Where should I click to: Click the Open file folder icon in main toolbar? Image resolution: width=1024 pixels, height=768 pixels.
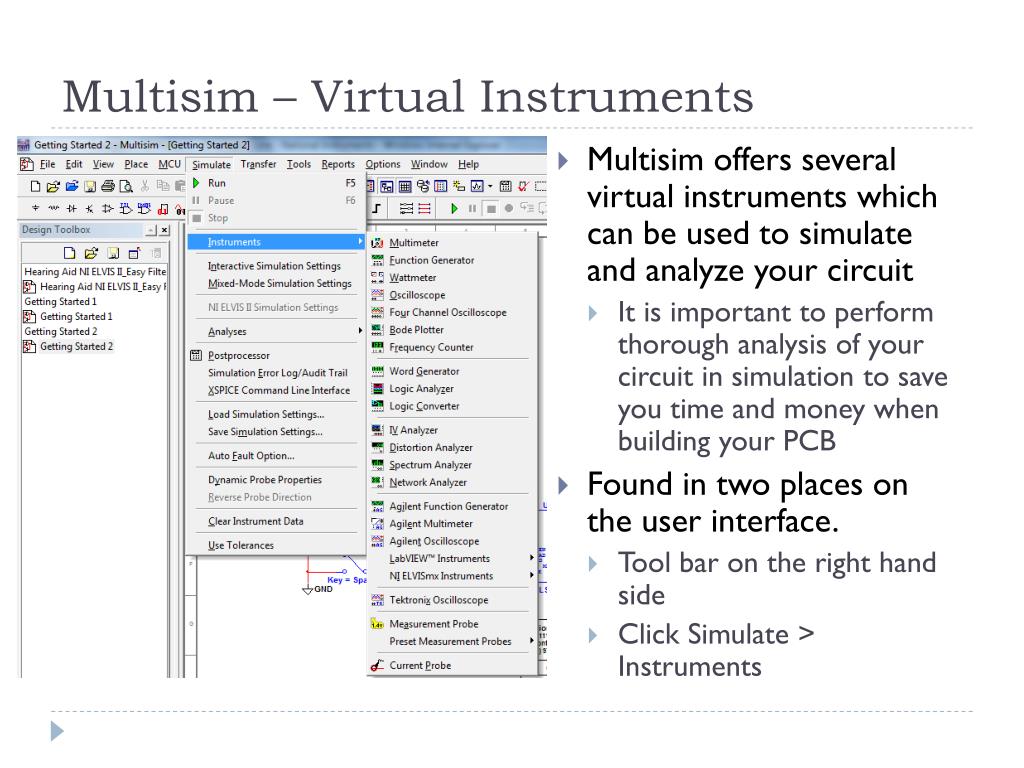pyautogui.click(x=53, y=186)
